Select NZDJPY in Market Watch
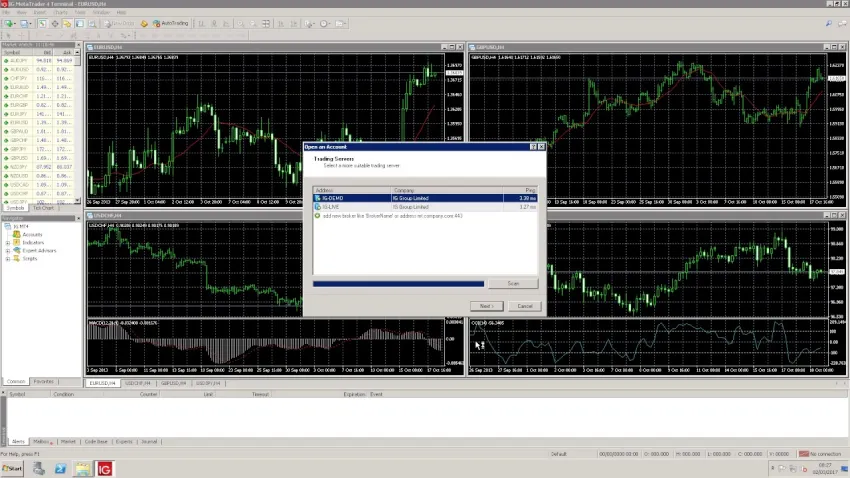This screenshot has height=478, width=850. point(38,167)
